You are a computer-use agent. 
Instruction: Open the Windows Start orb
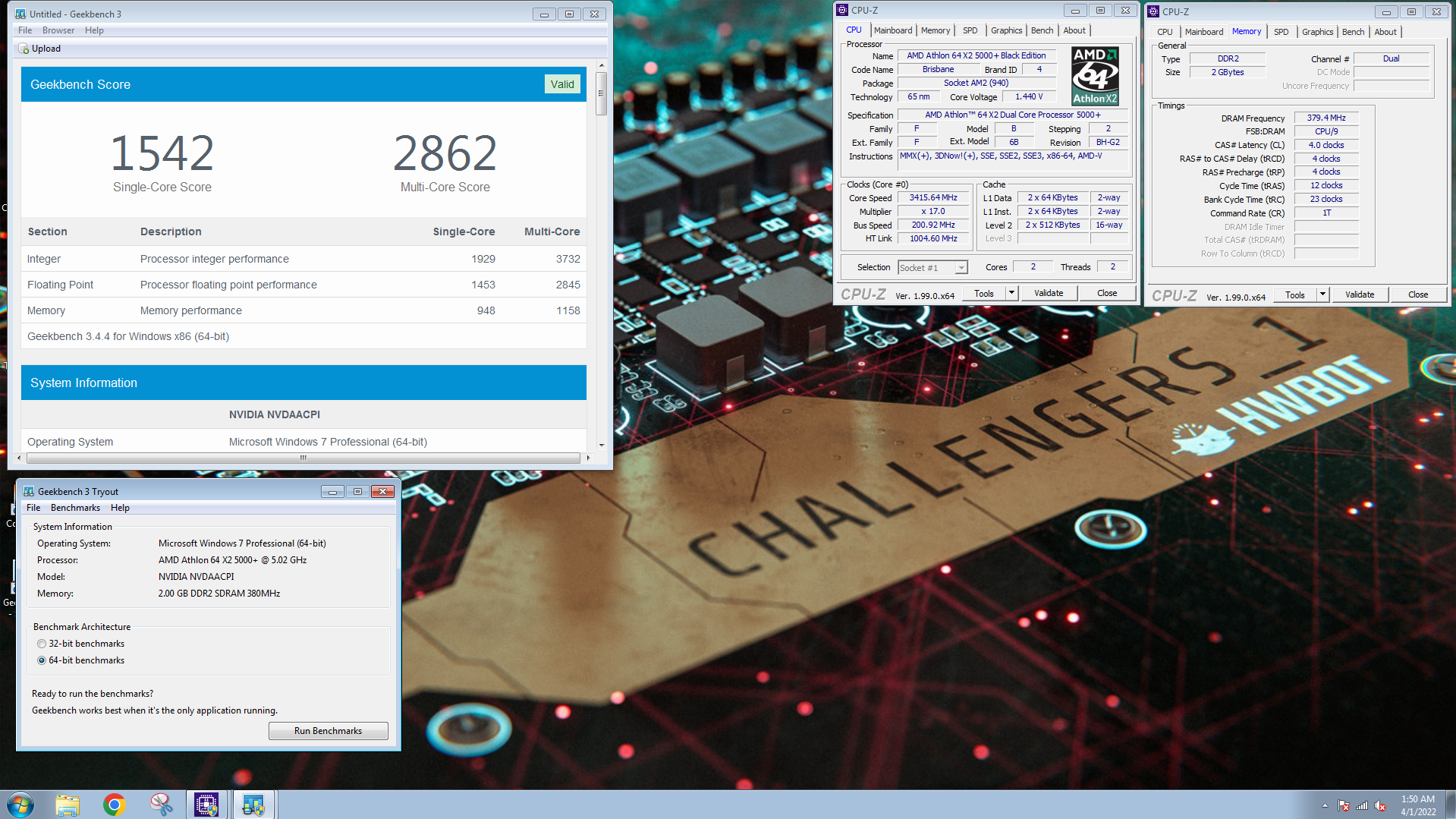20,805
